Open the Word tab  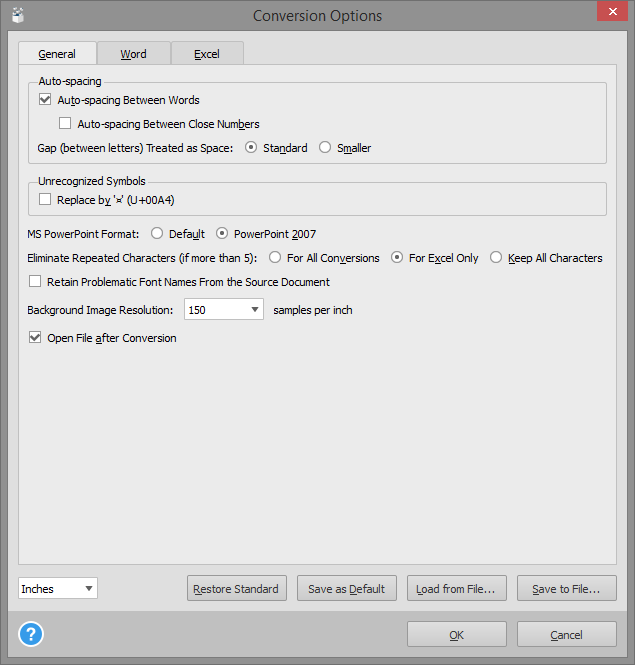coord(134,54)
